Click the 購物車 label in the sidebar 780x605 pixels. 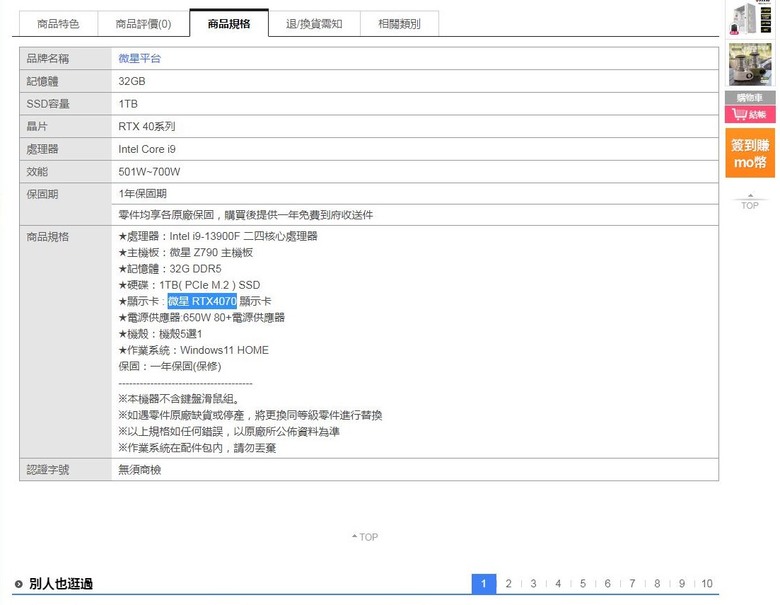pyautogui.click(x=750, y=98)
